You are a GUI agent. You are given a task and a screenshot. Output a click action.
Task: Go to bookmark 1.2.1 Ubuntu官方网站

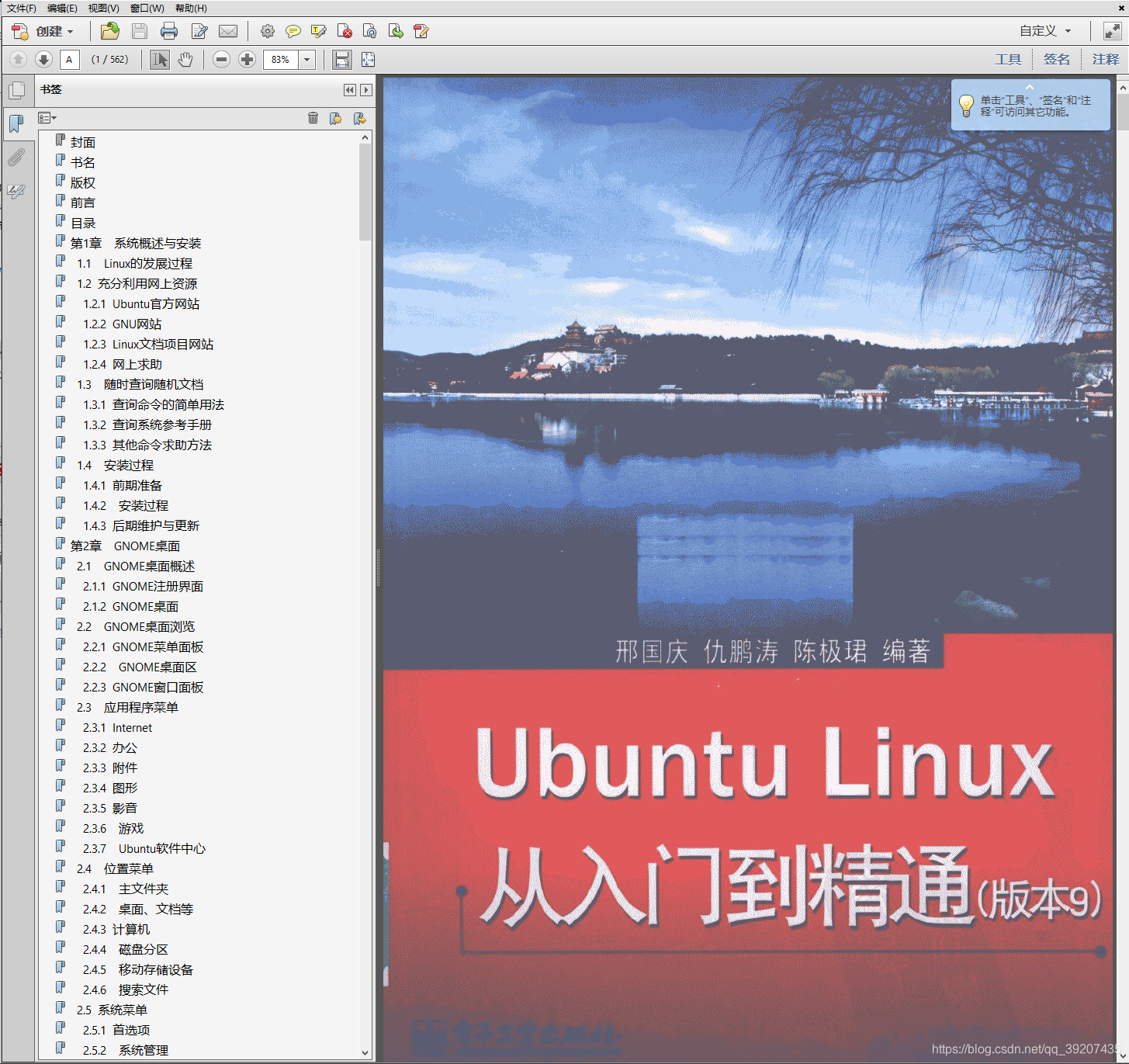coord(141,303)
